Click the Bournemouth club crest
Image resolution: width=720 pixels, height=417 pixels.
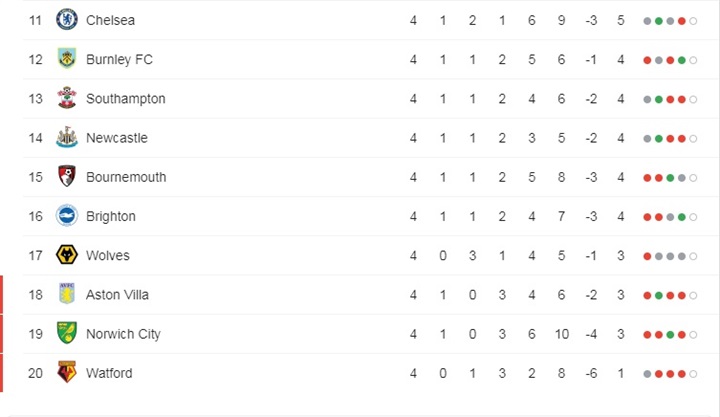coord(67,176)
